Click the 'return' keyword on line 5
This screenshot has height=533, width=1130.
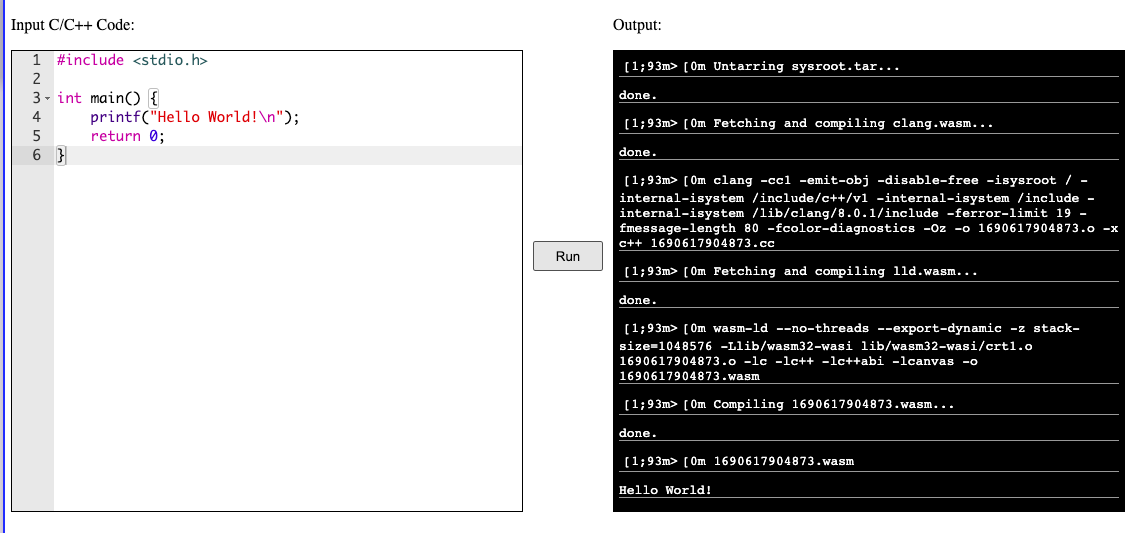pos(115,135)
